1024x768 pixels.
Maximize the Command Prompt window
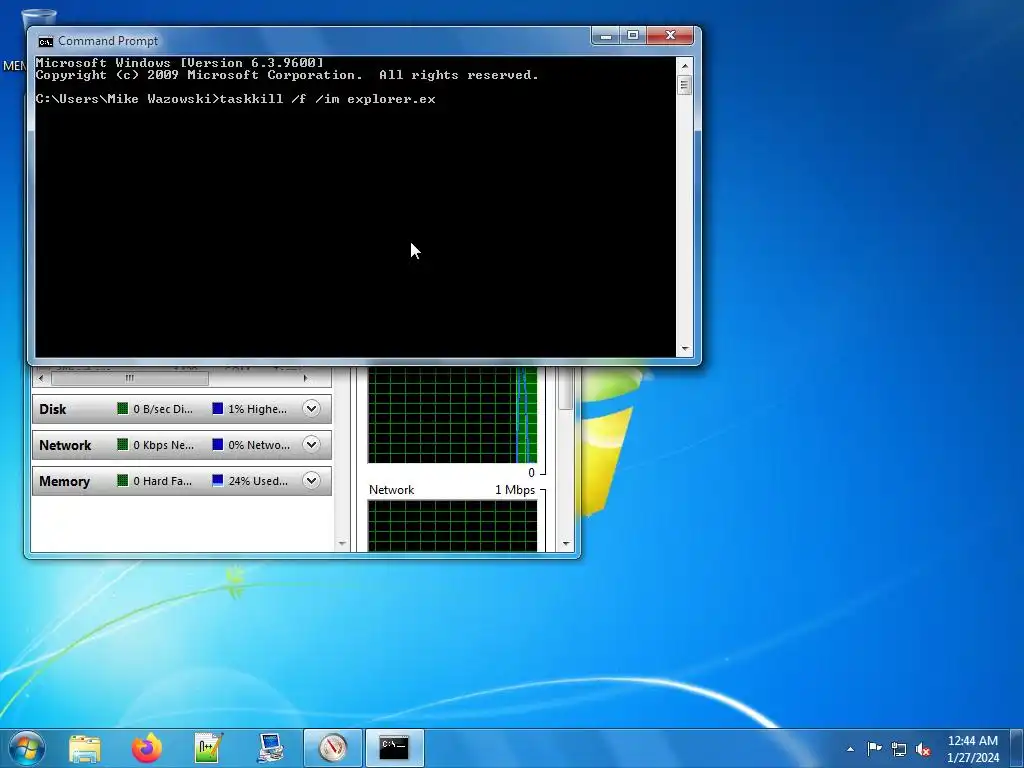(x=633, y=36)
